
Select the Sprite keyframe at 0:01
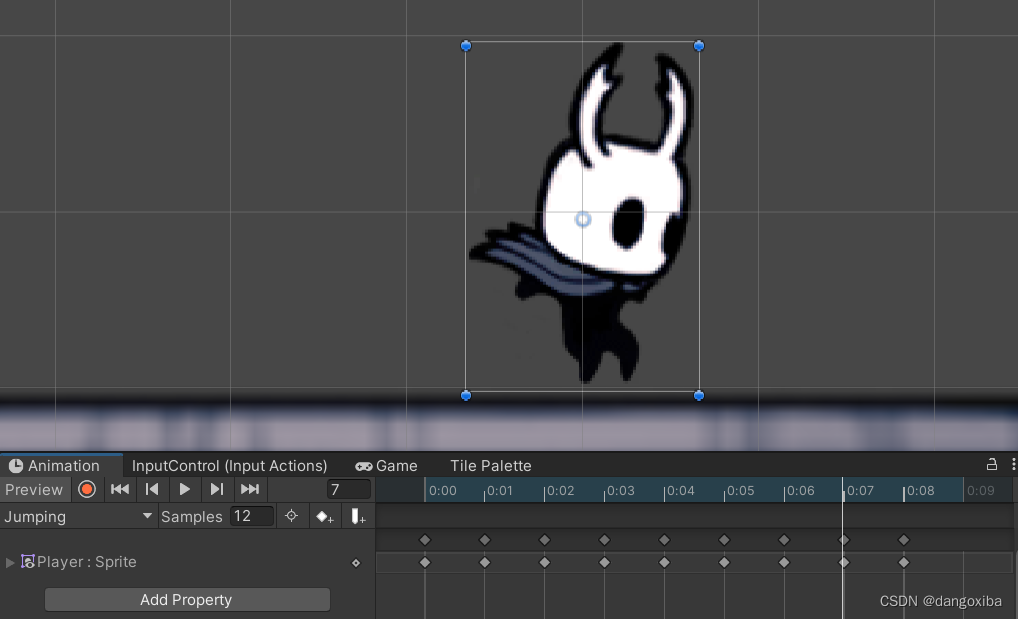coord(484,562)
